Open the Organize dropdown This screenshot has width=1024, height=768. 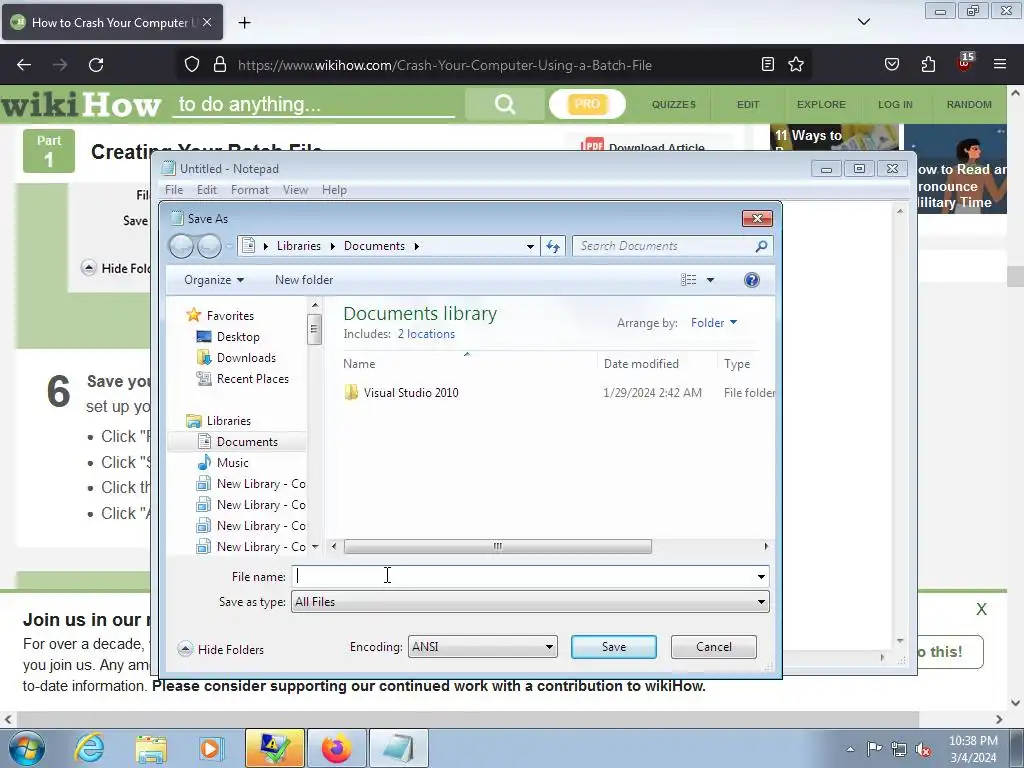tap(214, 280)
